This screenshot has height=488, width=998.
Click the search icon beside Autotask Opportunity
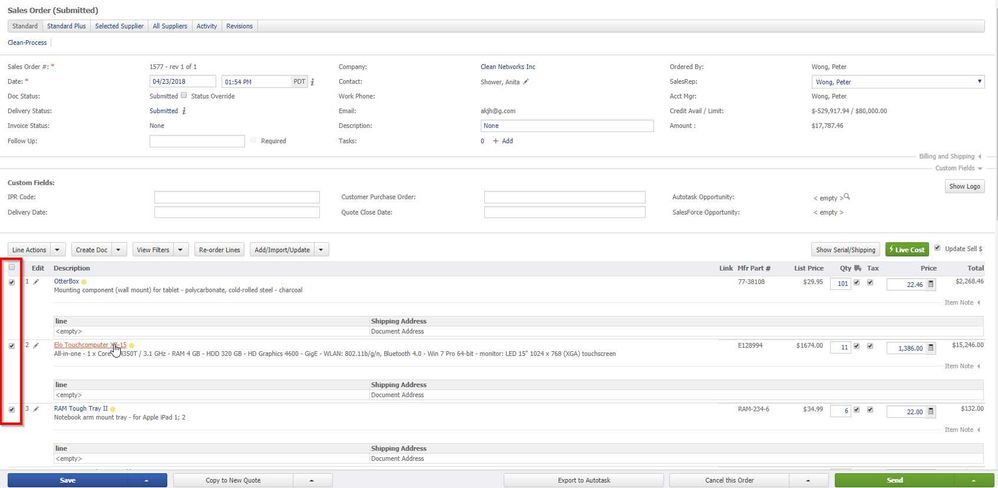point(846,197)
